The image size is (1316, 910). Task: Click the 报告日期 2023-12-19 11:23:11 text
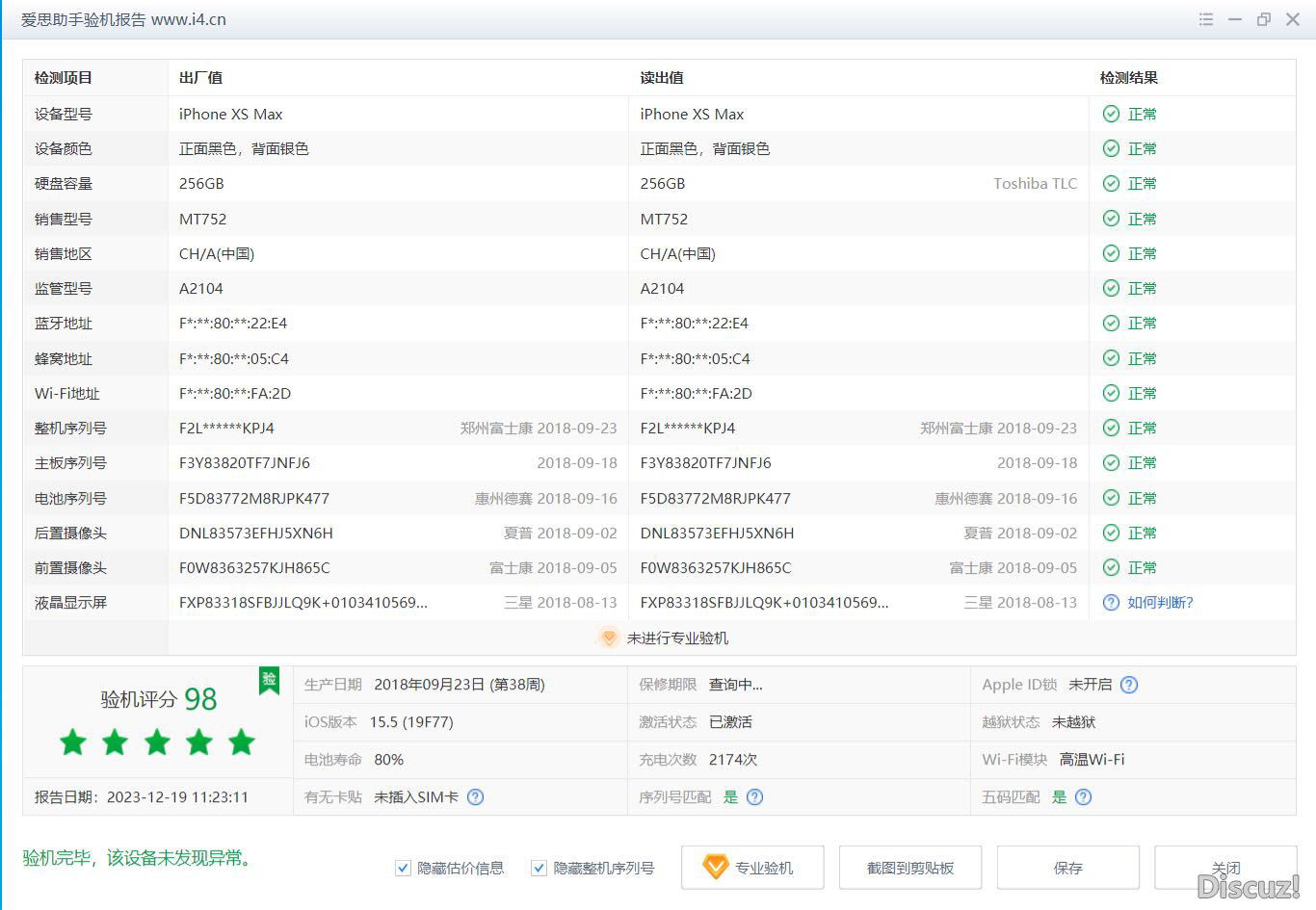pyautogui.click(x=142, y=796)
